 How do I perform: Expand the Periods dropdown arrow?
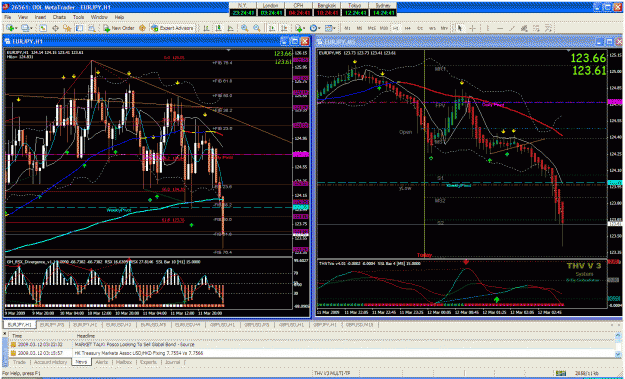coord(320,28)
